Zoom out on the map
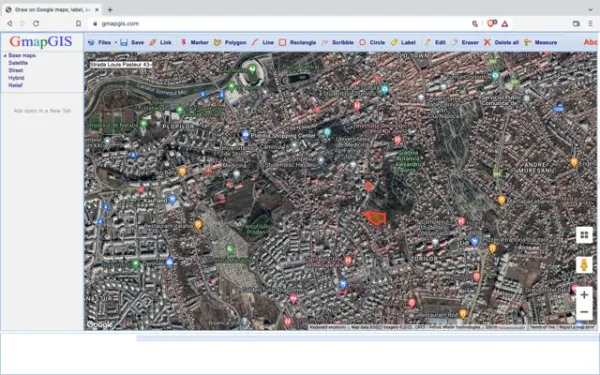 (584, 312)
